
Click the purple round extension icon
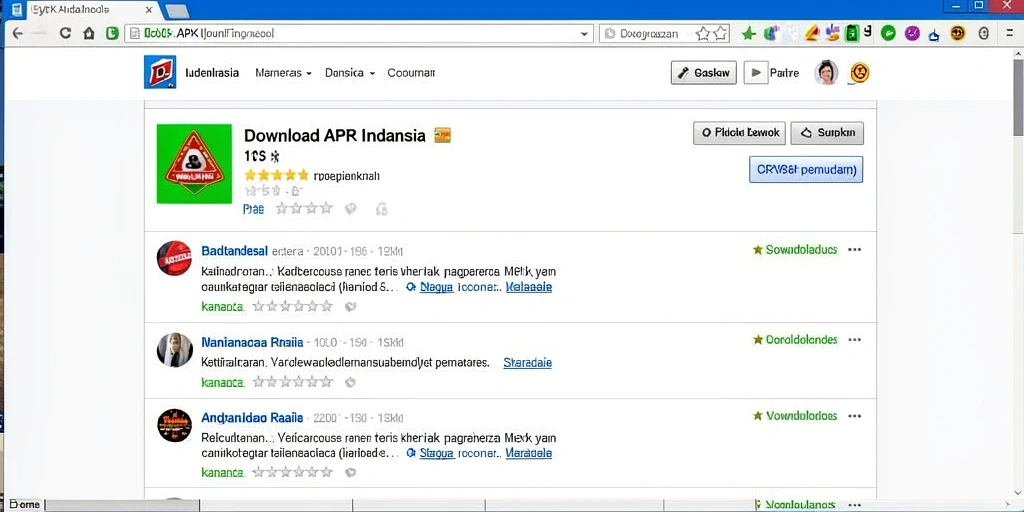click(x=912, y=33)
